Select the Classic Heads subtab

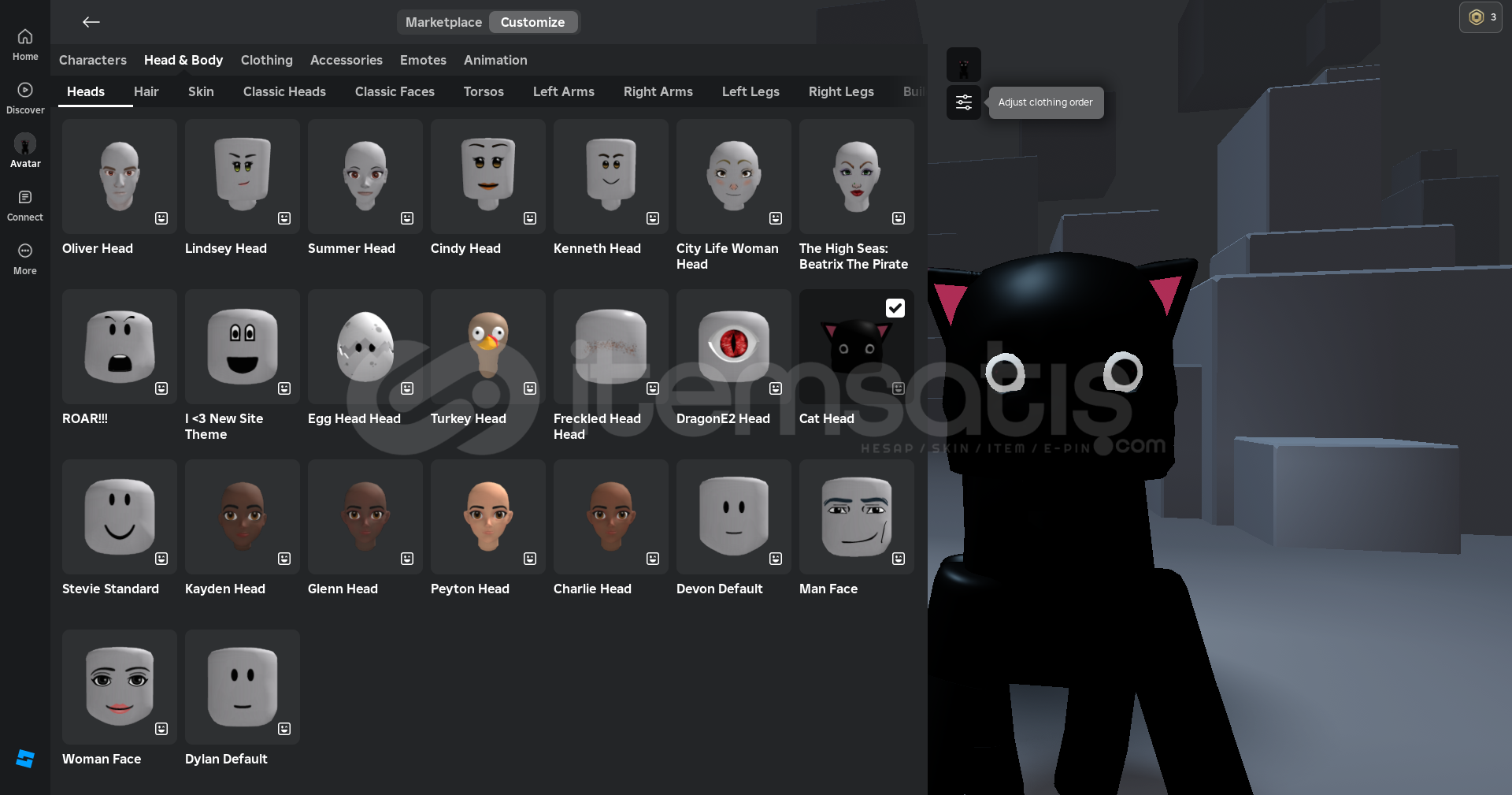(x=284, y=91)
